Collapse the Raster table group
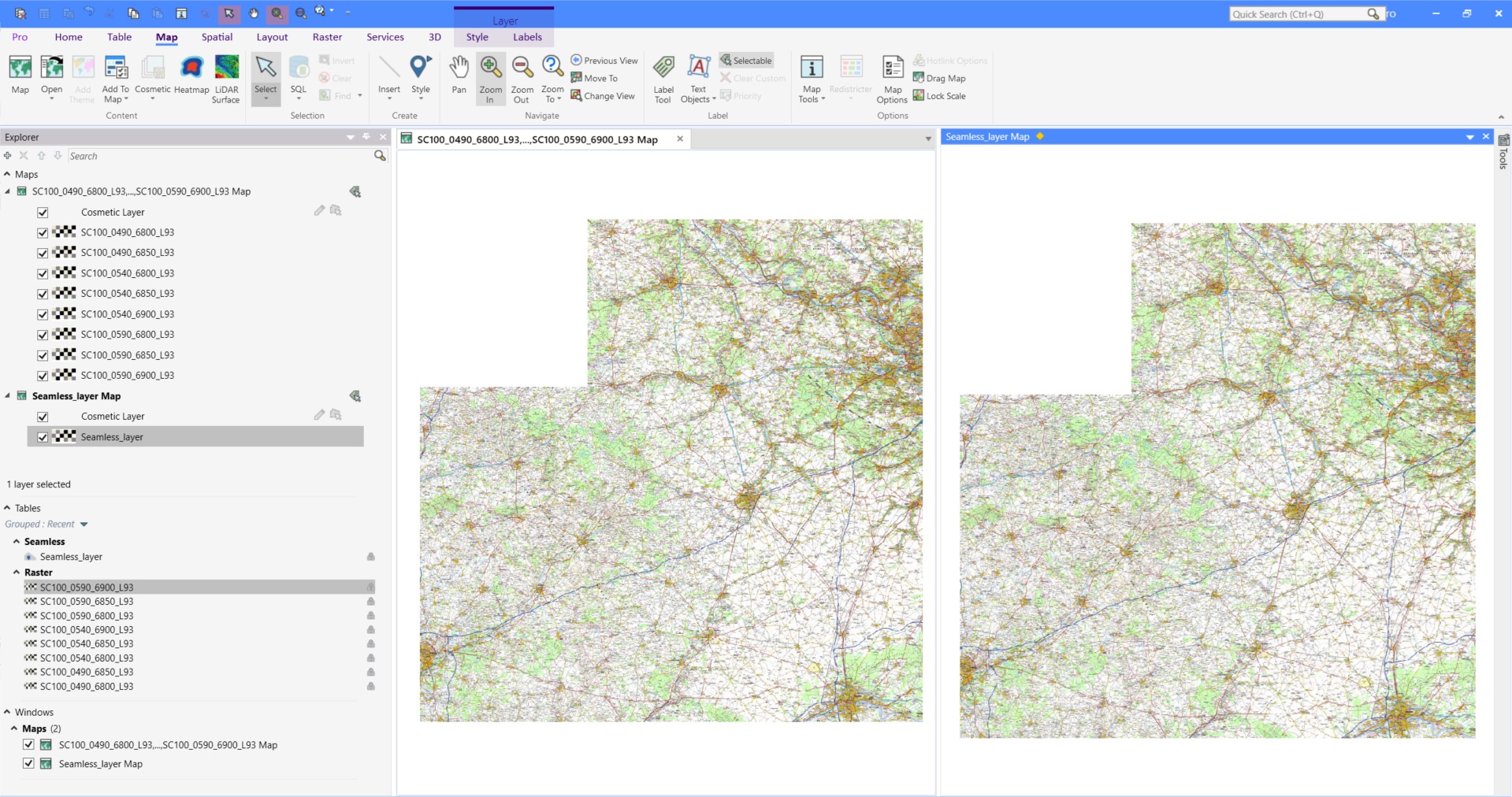 (x=17, y=573)
